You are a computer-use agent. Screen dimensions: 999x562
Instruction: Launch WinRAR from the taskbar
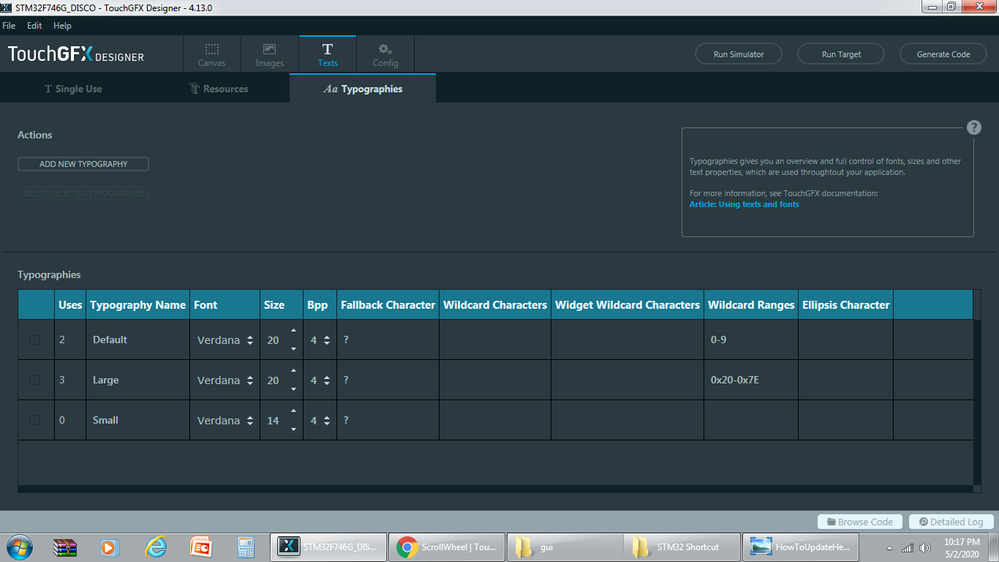pos(64,547)
